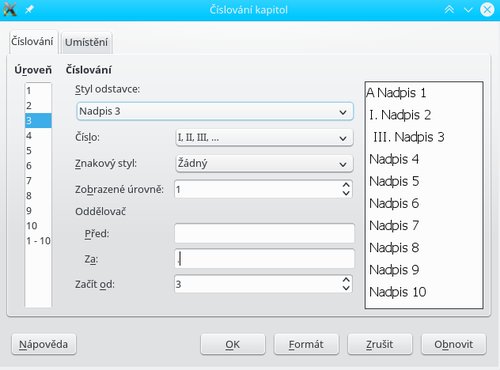Open the Styl odstavce dropdown
Screen dimensions: 500x370
click(x=215, y=111)
